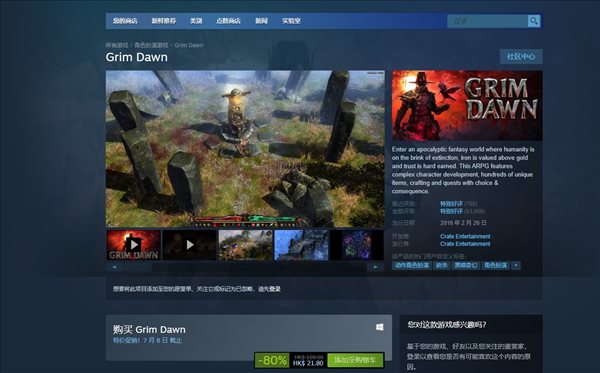Click the thumbnail strip right arrow
600x373 pixels.
[375, 267]
